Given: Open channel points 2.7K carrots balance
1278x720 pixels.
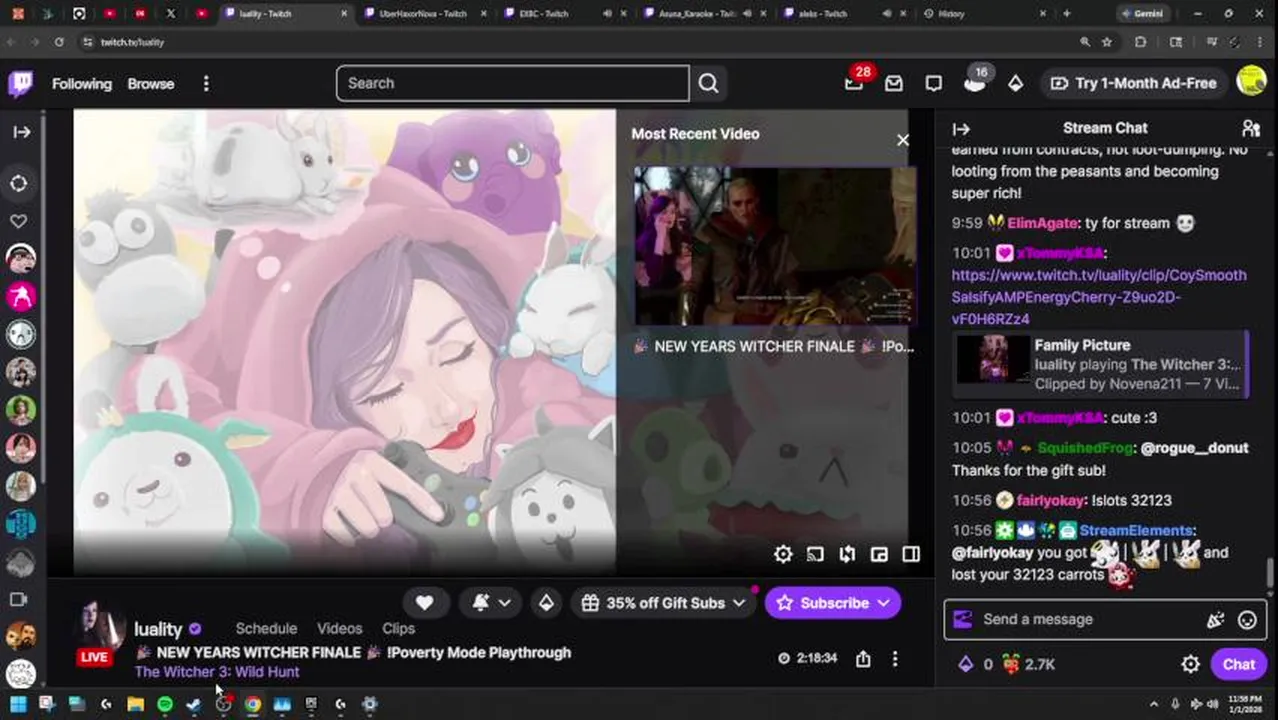Looking at the screenshot, I should pos(1028,664).
